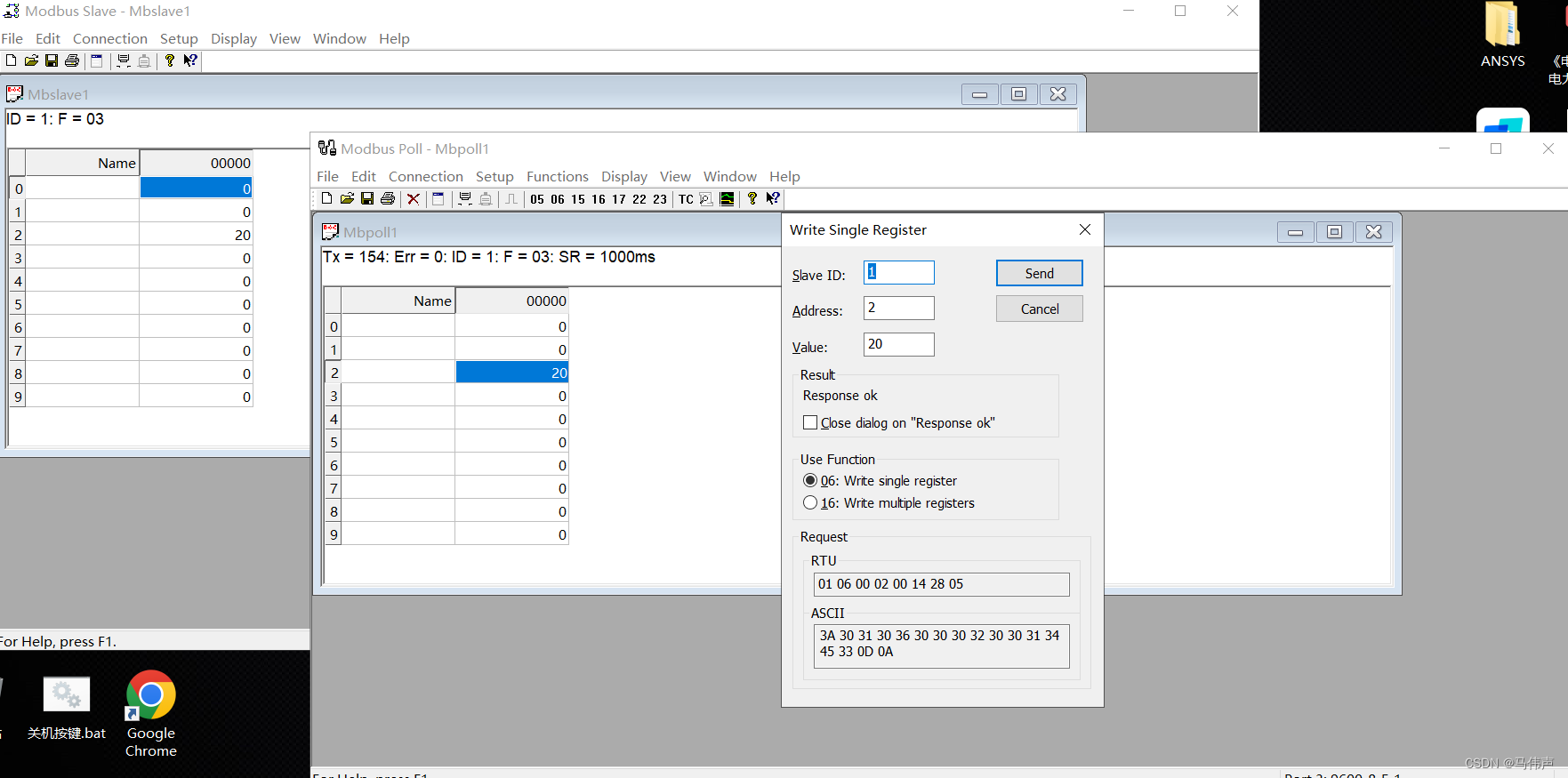Select highlighted row 0 value cell in Mbslave1

[196, 188]
